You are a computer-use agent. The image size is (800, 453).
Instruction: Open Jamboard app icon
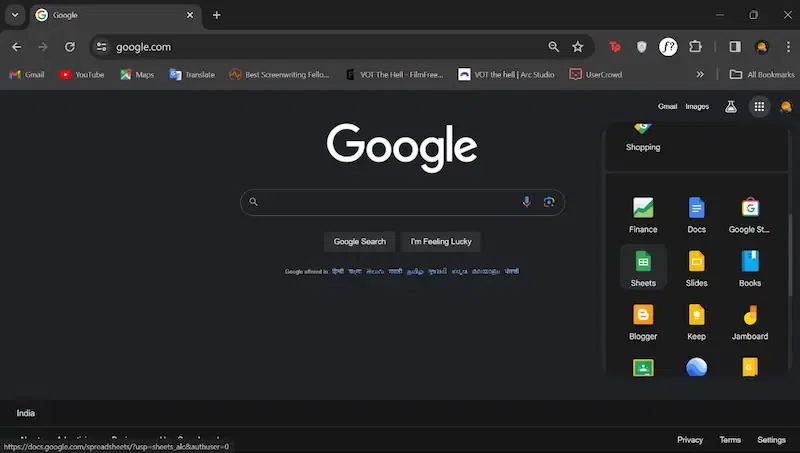(750, 321)
